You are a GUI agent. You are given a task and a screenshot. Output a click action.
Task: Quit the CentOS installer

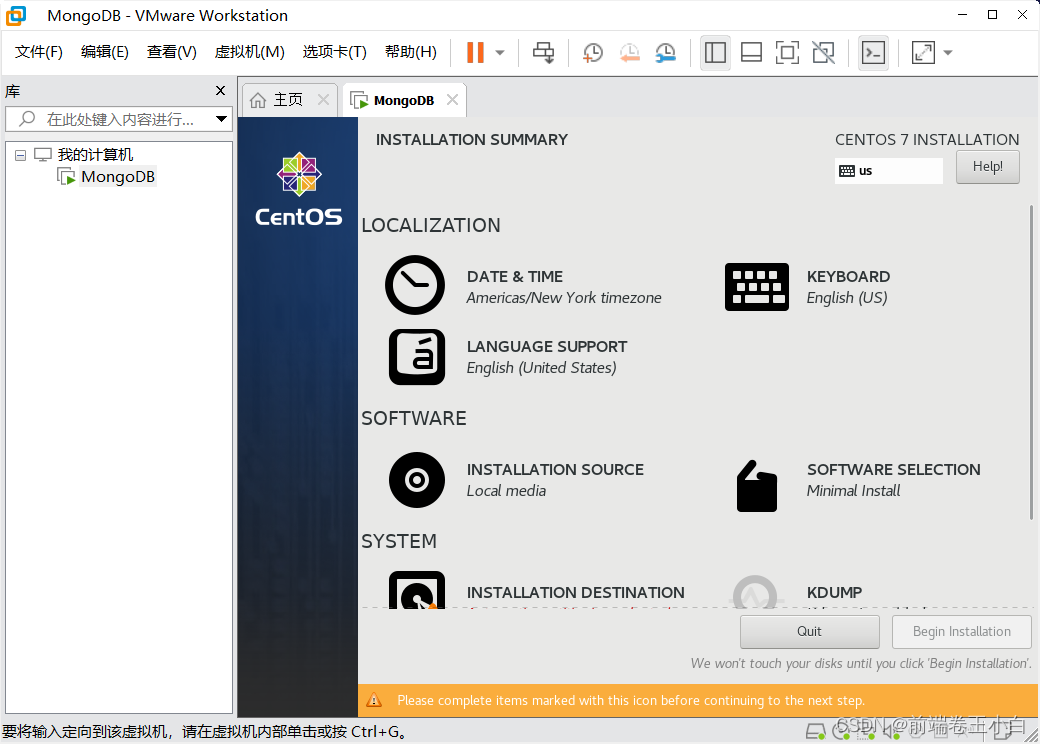pos(809,631)
